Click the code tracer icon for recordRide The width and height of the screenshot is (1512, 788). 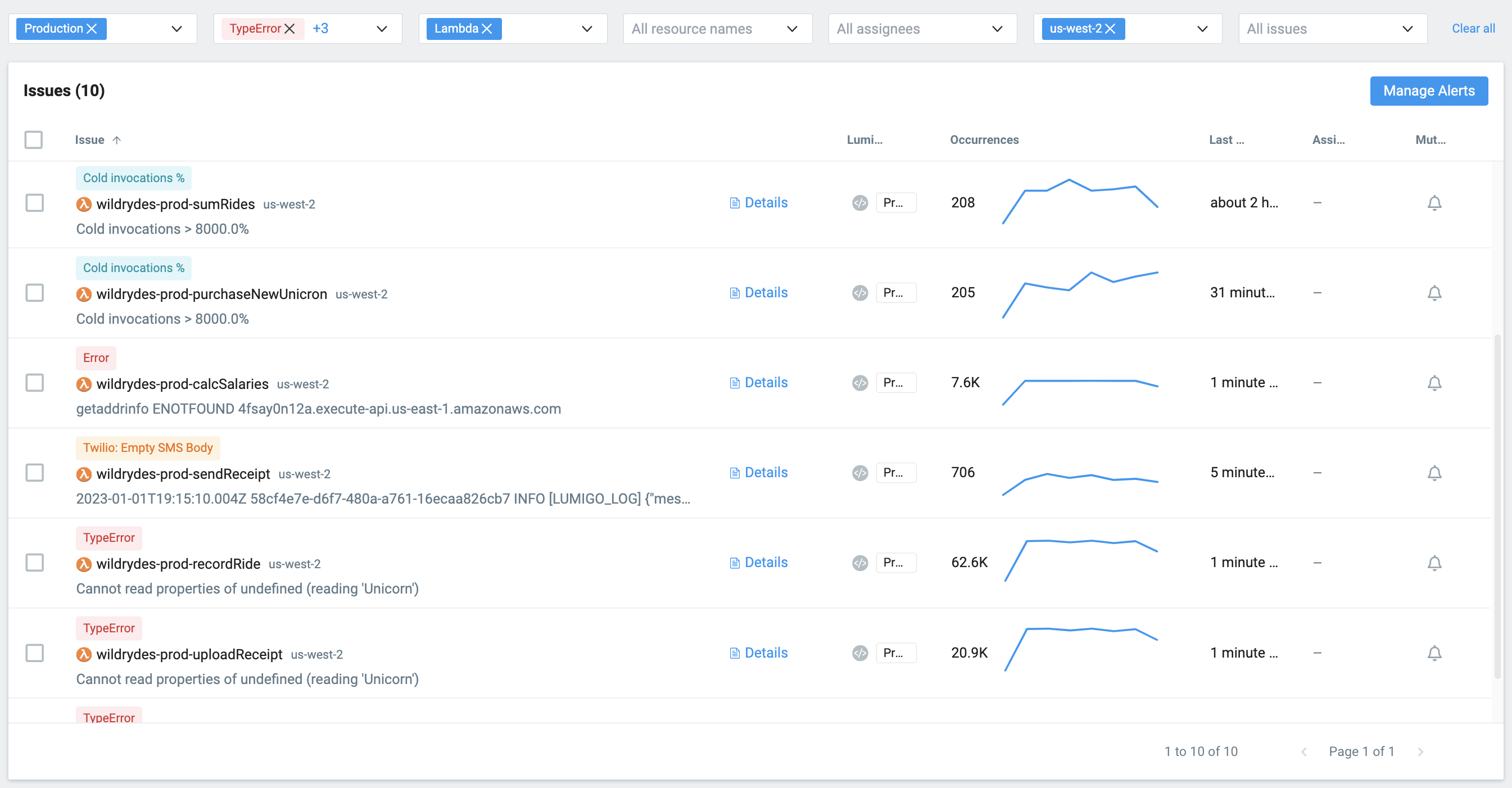[x=860, y=563]
